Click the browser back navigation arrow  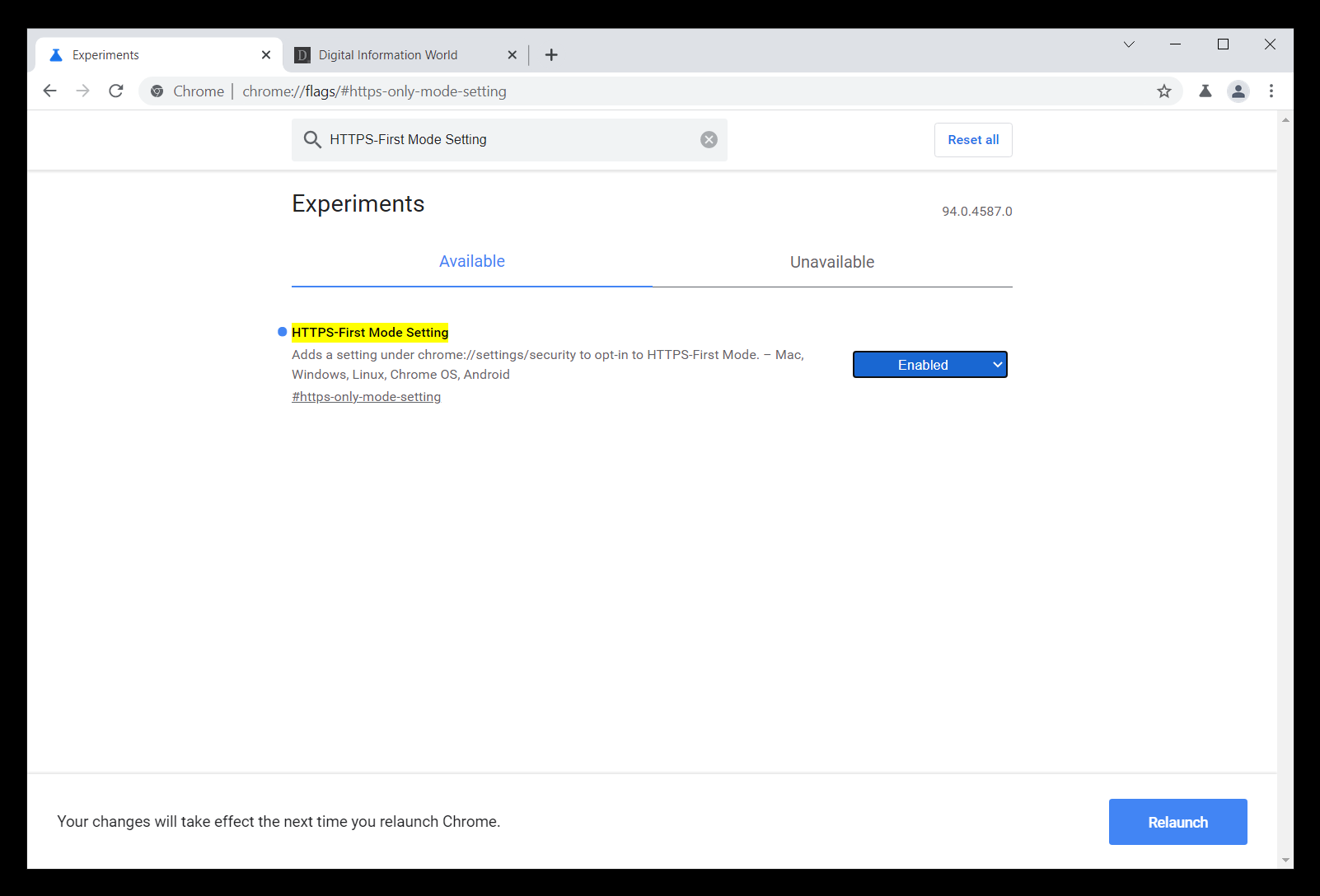pos(49,91)
